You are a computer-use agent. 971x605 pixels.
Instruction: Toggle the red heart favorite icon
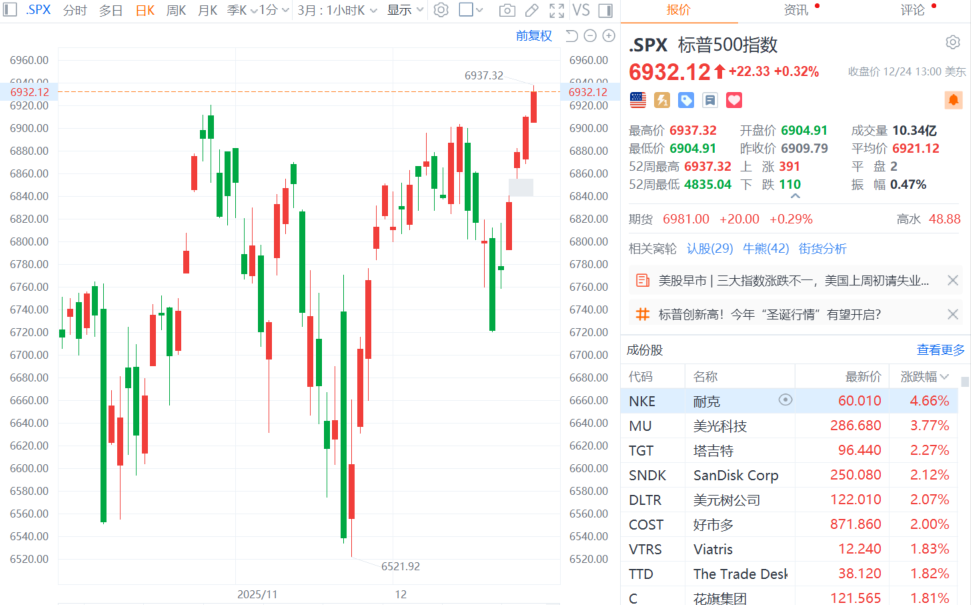(x=734, y=100)
